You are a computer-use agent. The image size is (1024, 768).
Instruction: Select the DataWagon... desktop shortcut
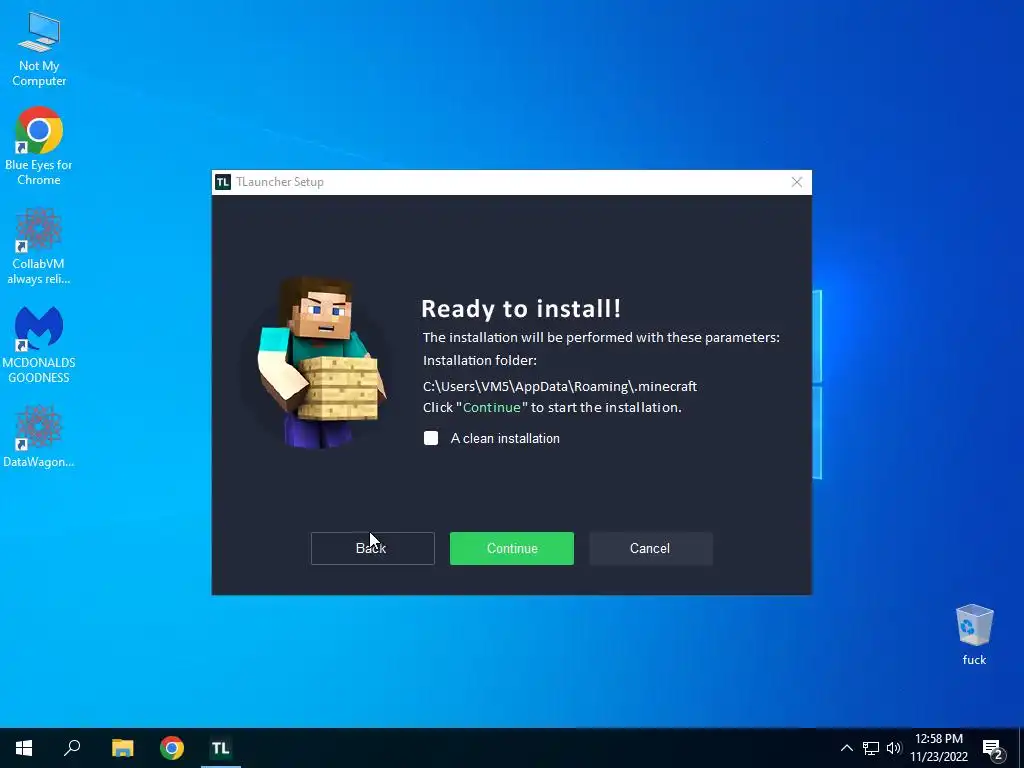coord(39,436)
